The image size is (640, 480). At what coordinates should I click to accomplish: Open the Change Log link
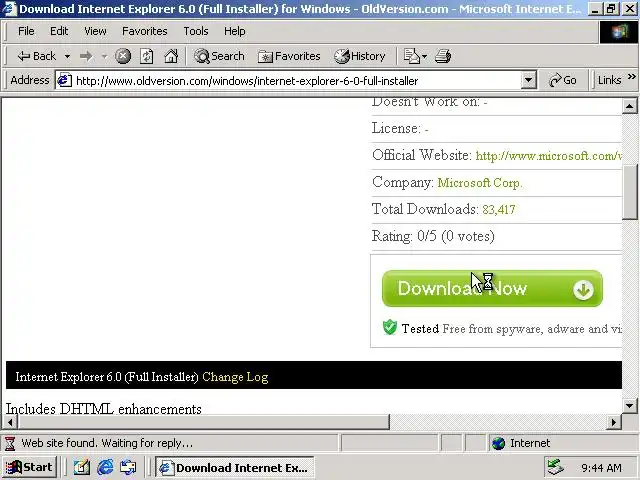(235, 377)
